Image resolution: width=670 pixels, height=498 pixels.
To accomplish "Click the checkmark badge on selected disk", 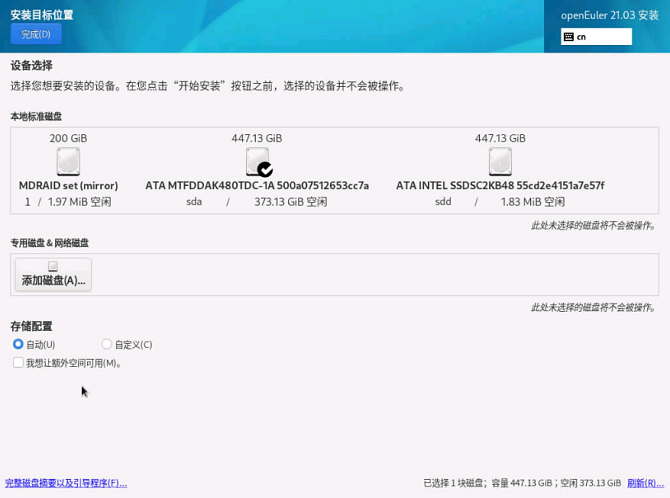I will [265, 170].
